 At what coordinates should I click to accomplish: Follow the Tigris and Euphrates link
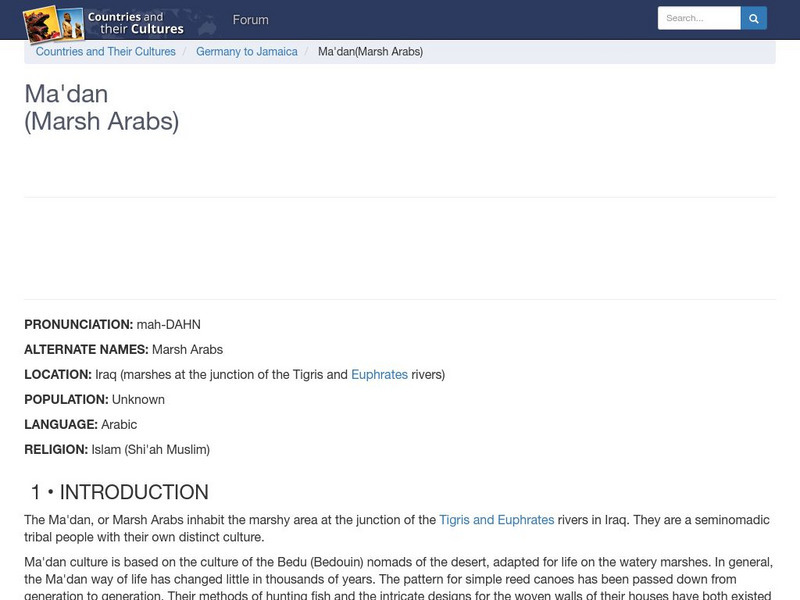pos(496,520)
